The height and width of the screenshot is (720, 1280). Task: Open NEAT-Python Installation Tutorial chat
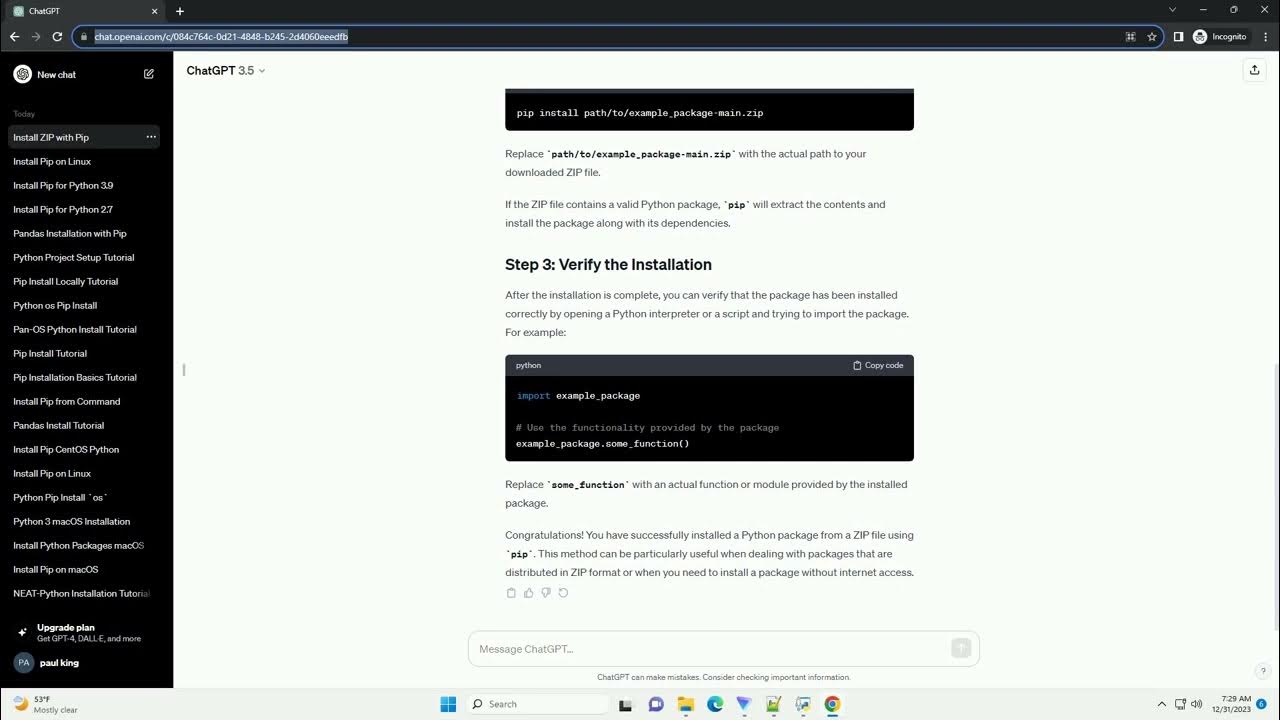[x=84, y=593]
